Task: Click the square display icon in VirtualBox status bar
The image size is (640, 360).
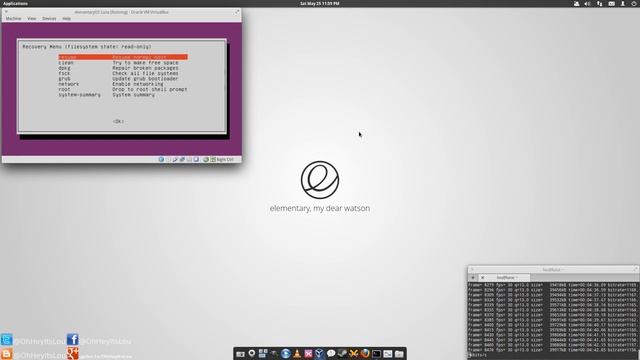Action: point(196,159)
